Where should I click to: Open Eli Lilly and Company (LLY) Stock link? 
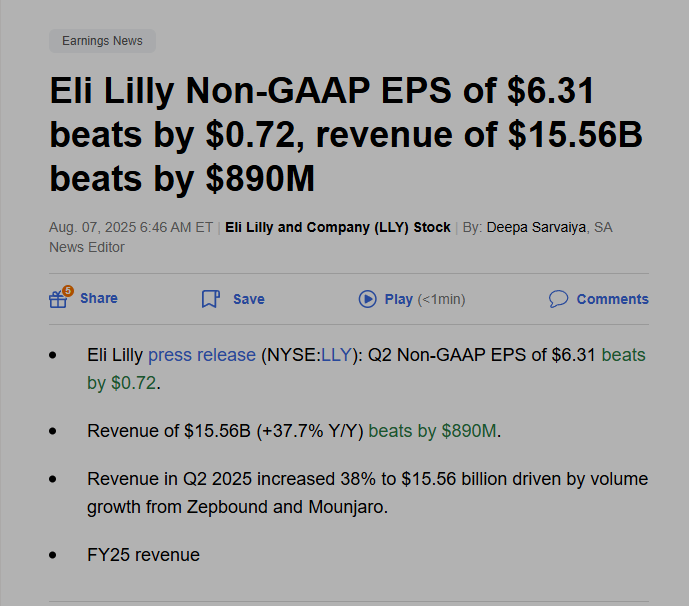click(338, 228)
